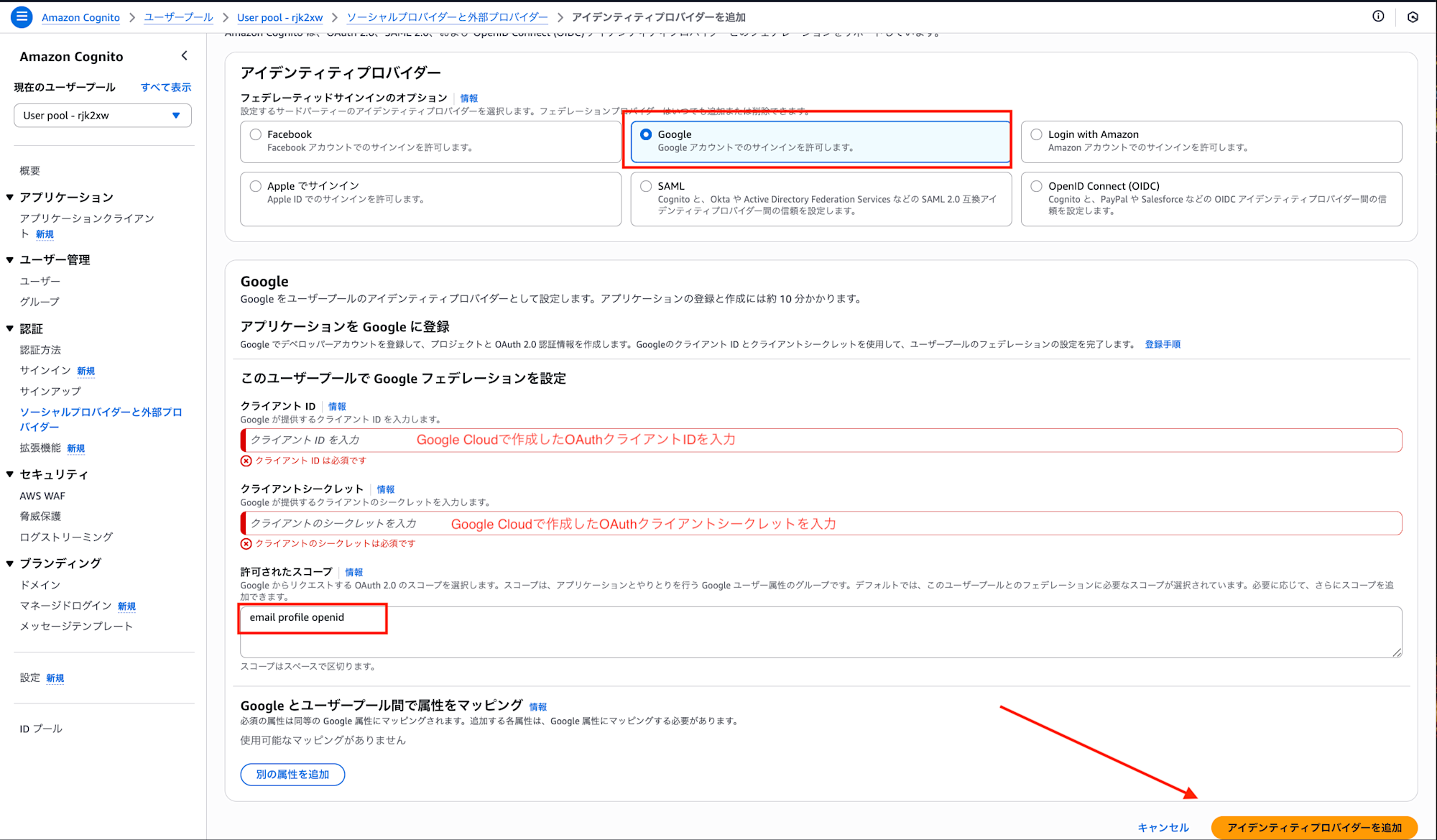Open マネージドログイン in the sidebar
The width and height of the screenshot is (1437, 840).
point(65,606)
